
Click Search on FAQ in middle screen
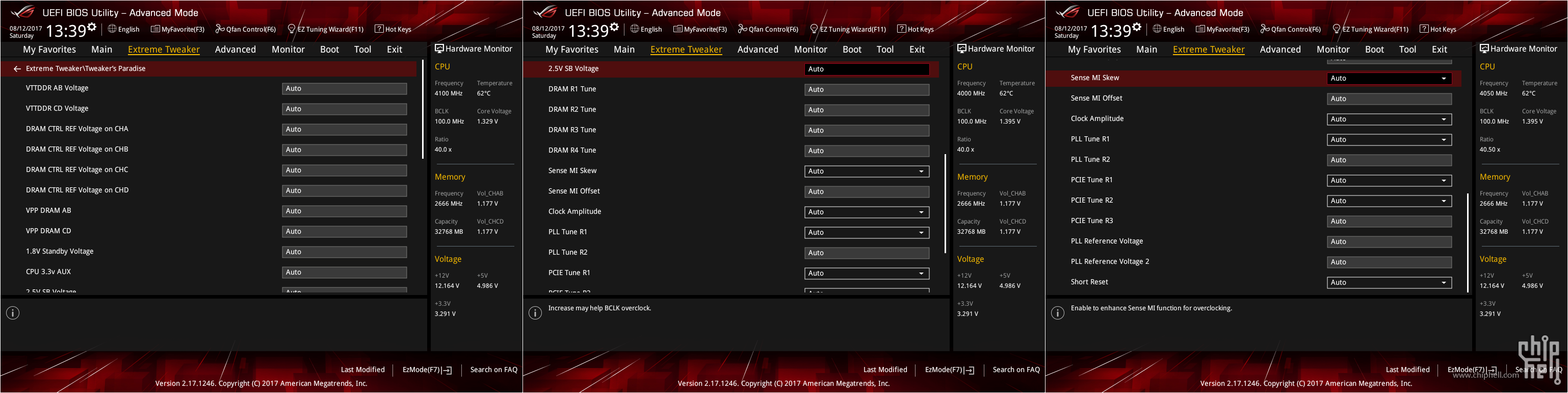[x=1016, y=370]
